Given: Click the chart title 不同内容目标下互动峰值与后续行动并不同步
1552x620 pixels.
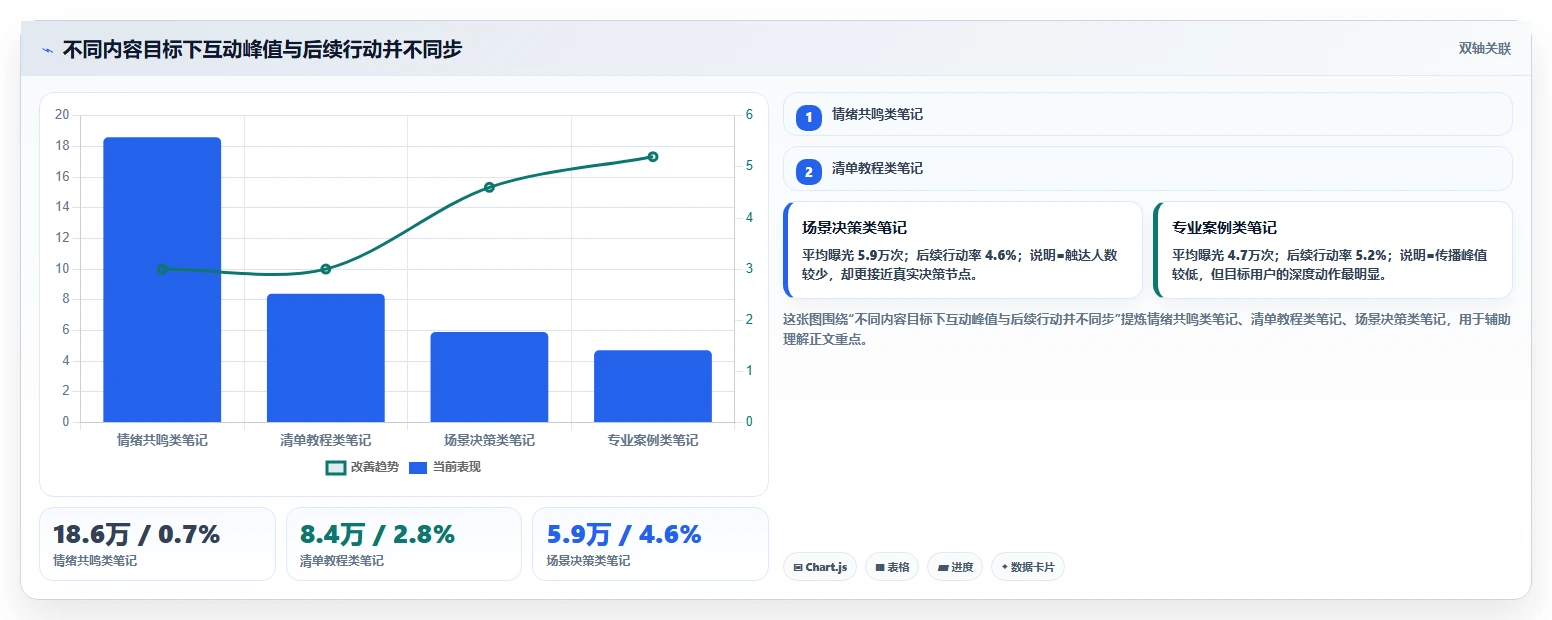Looking at the screenshot, I should tap(262, 49).
